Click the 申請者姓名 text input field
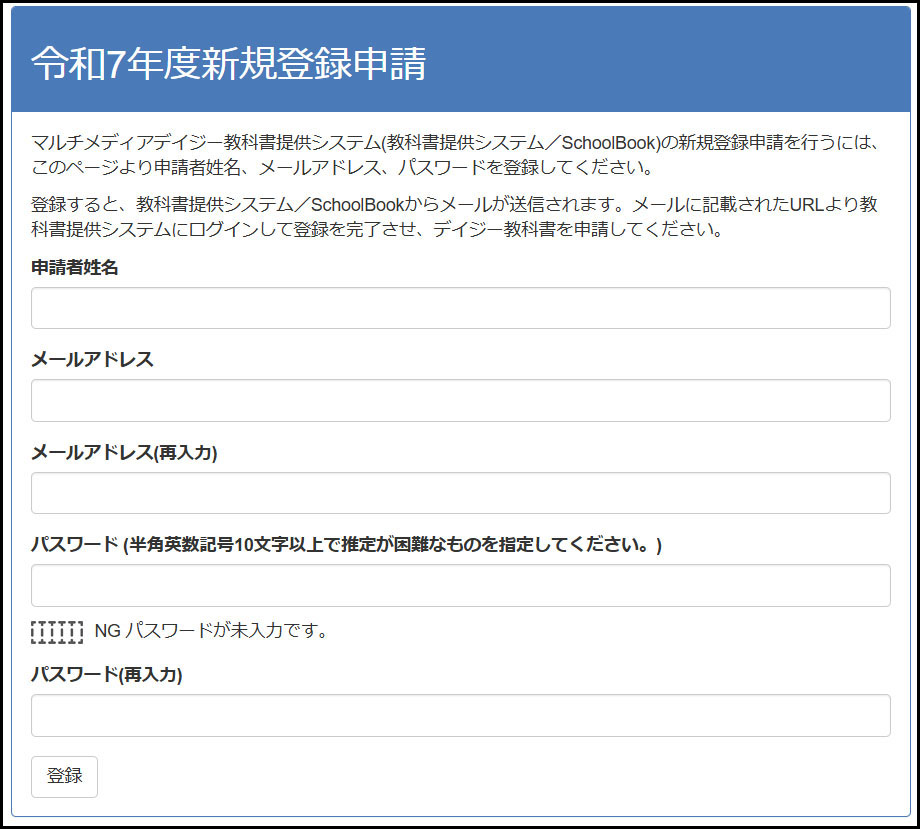 tap(460, 308)
